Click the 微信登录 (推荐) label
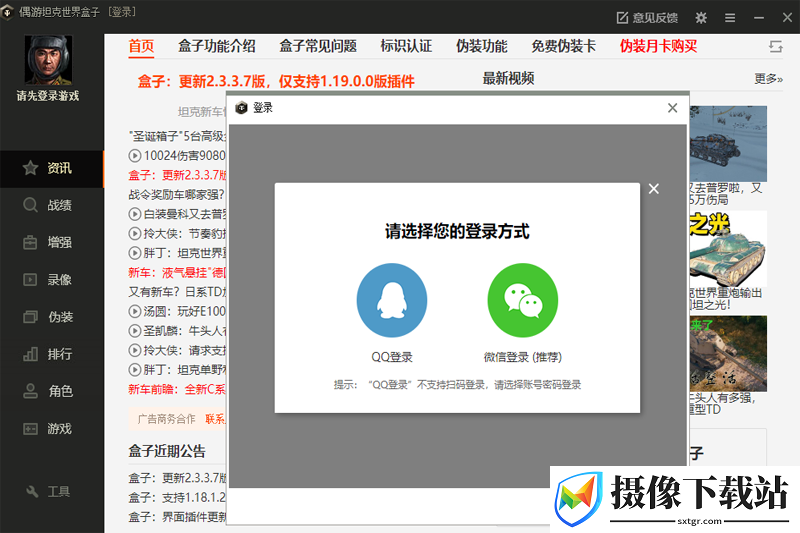800x533 pixels. pyautogui.click(x=522, y=357)
